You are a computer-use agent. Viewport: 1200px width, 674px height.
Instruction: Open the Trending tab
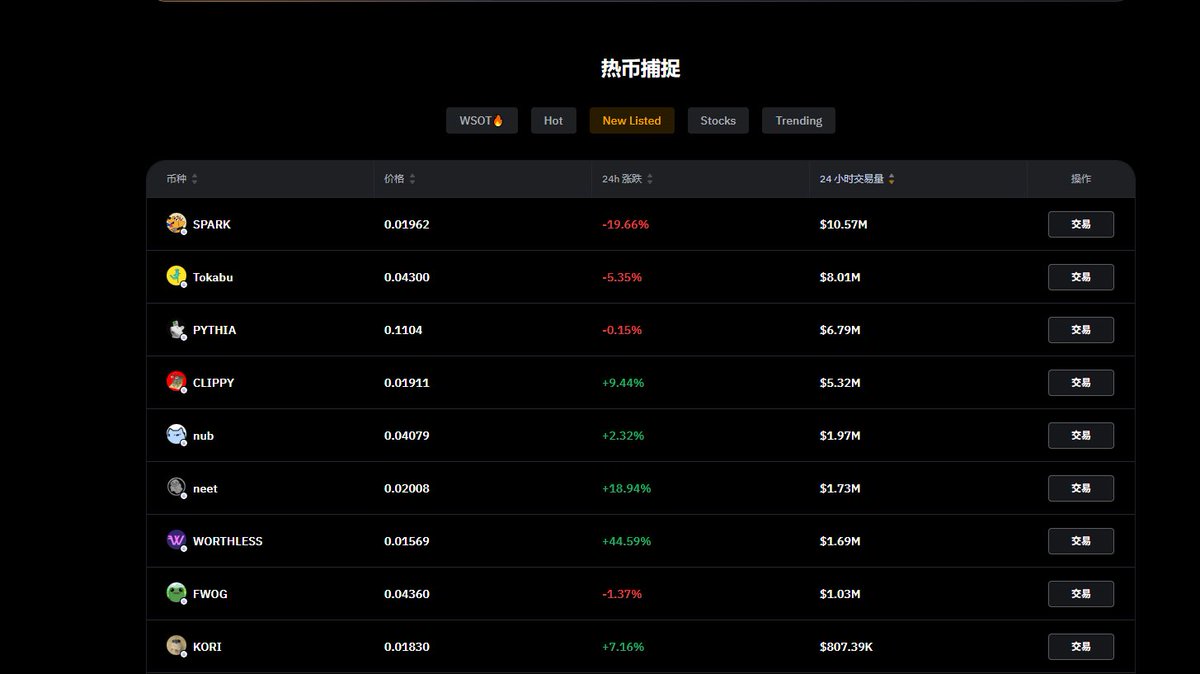point(799,121)
